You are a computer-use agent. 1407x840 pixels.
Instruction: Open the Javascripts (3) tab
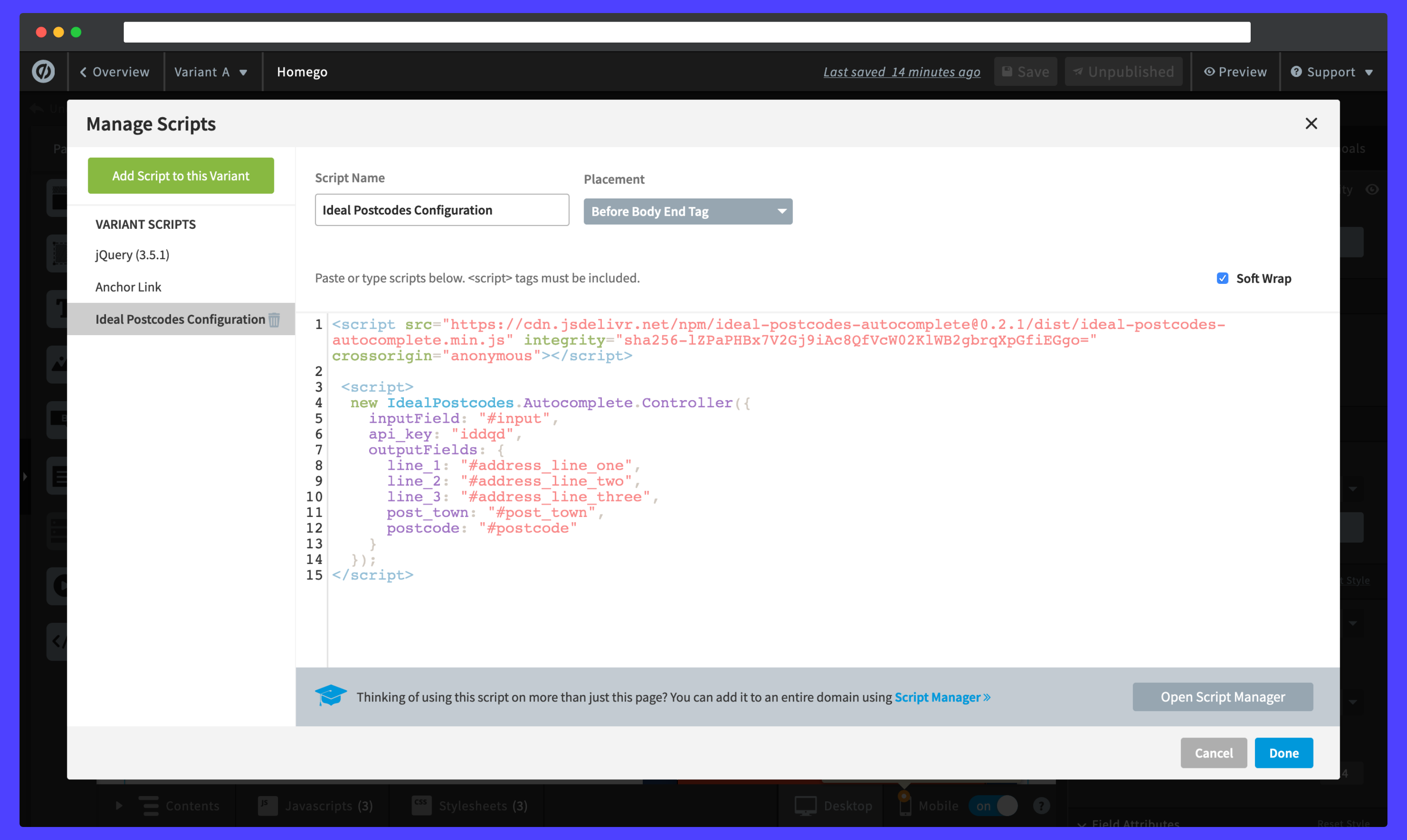(x=315, y=805)
